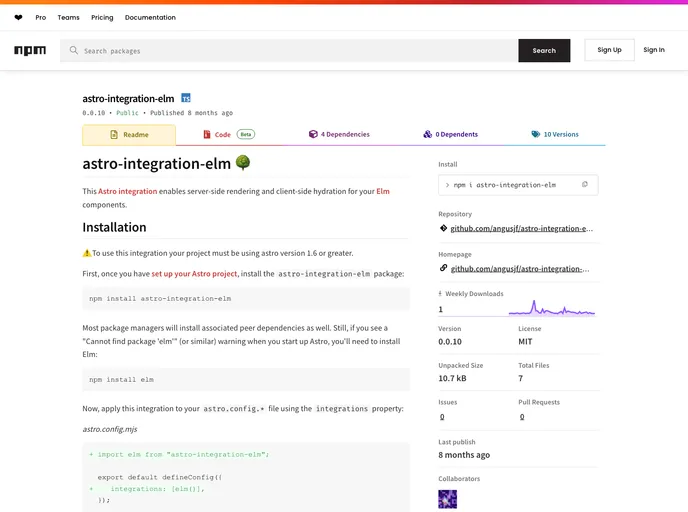Click the '10.7 kB' unpacked size value
The width and height of the screenshot is (688, 512).
point(452,378)
